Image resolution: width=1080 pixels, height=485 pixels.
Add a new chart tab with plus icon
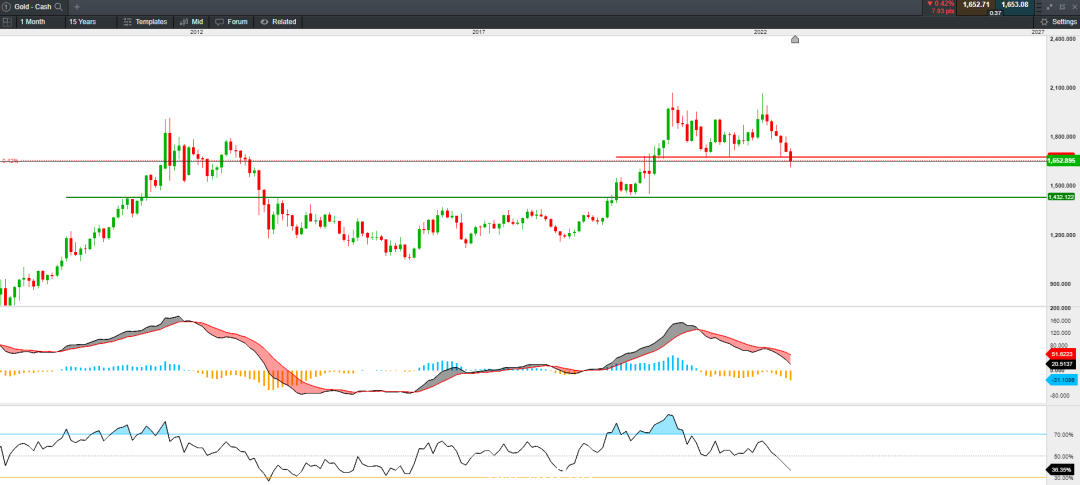coord(76,6)
